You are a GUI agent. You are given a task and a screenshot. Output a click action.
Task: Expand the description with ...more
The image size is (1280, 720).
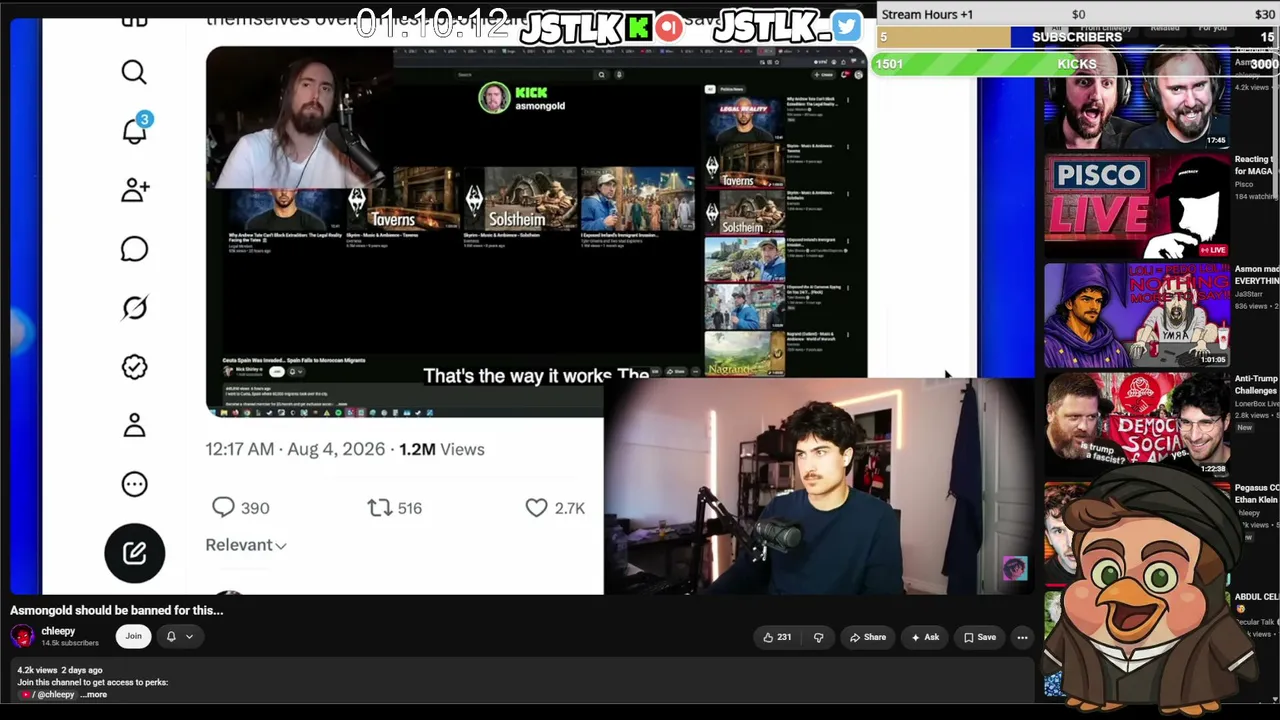click(x=94, y=694)
